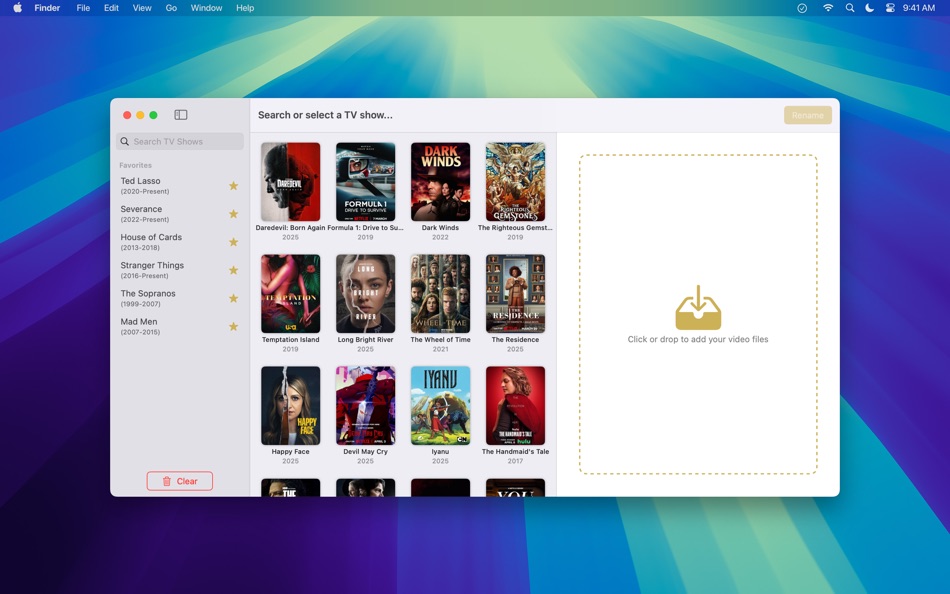
Task: Open the Daredevil: Born Again poster
Action: point(290,182)
